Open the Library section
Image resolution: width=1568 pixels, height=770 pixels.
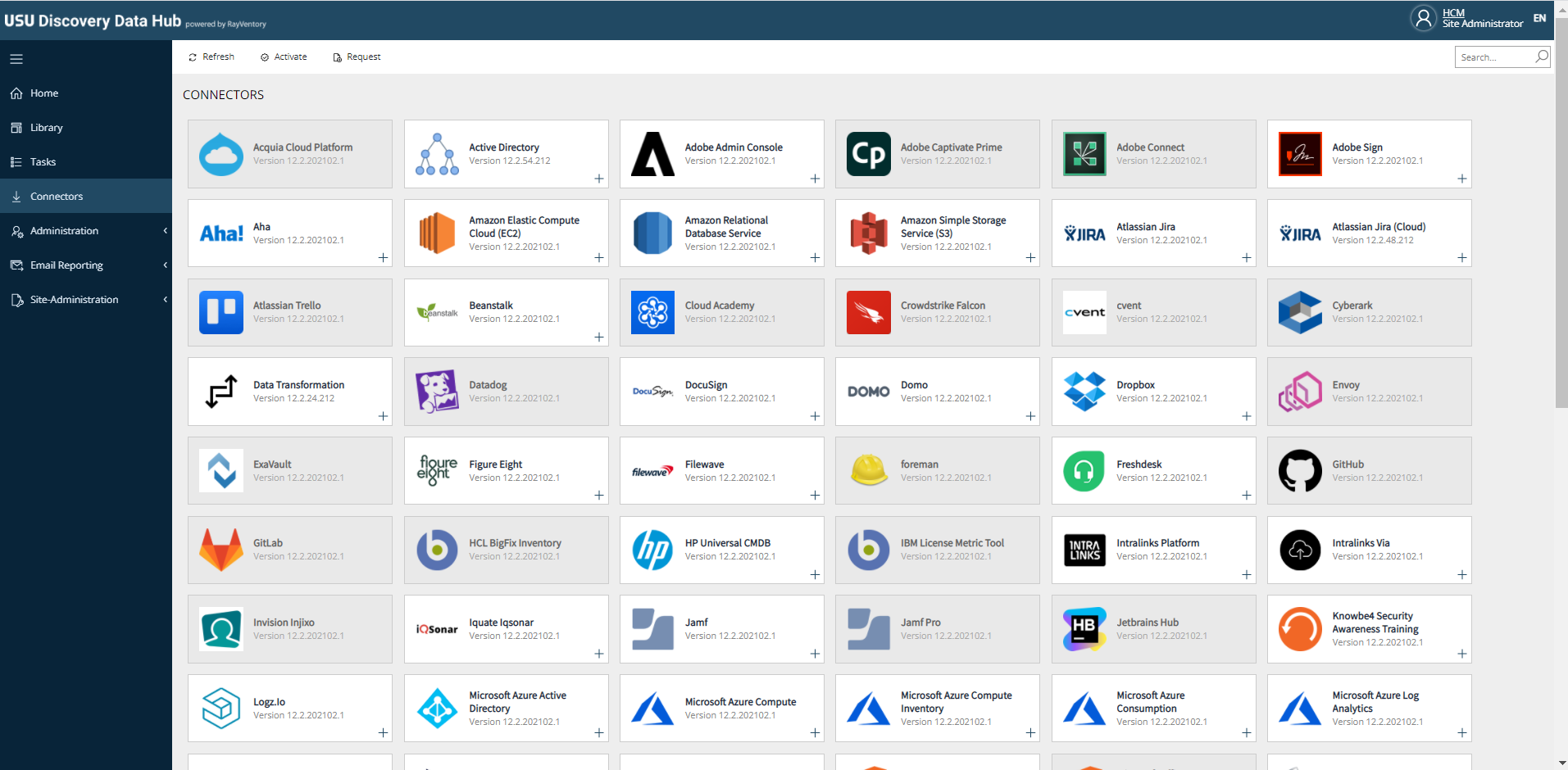[x=86, y=128]
